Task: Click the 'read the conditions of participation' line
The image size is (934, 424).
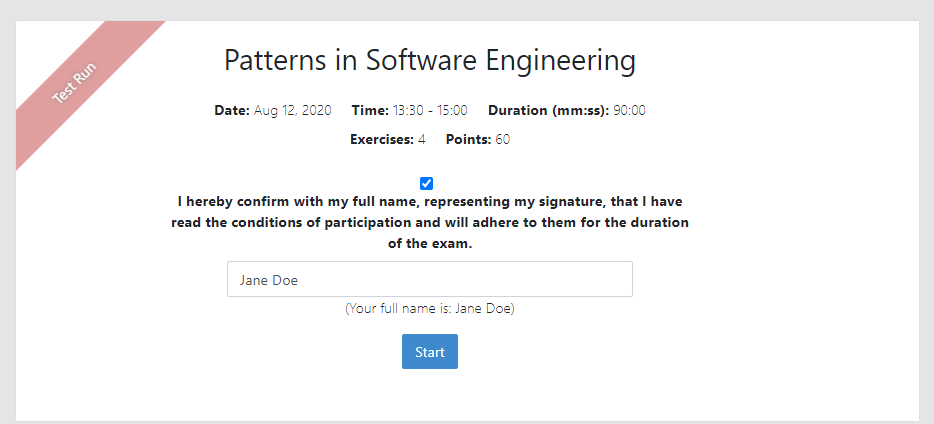Action: tap(430, 222)
